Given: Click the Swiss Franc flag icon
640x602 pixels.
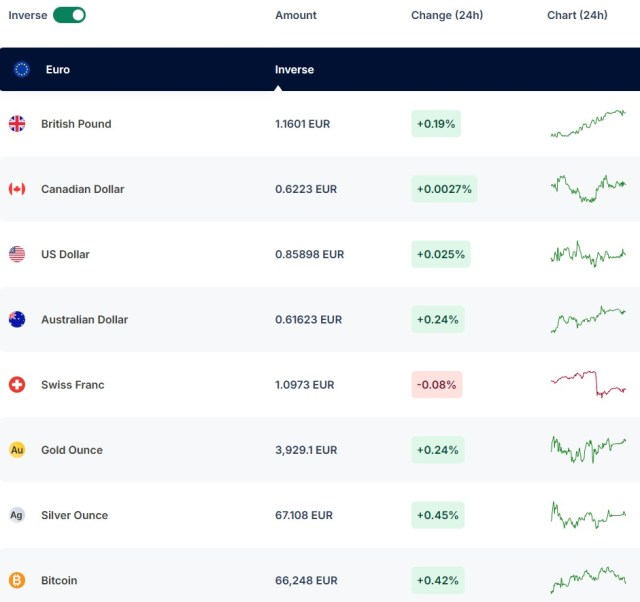Looking at the screenshot, I should [17, 384].
